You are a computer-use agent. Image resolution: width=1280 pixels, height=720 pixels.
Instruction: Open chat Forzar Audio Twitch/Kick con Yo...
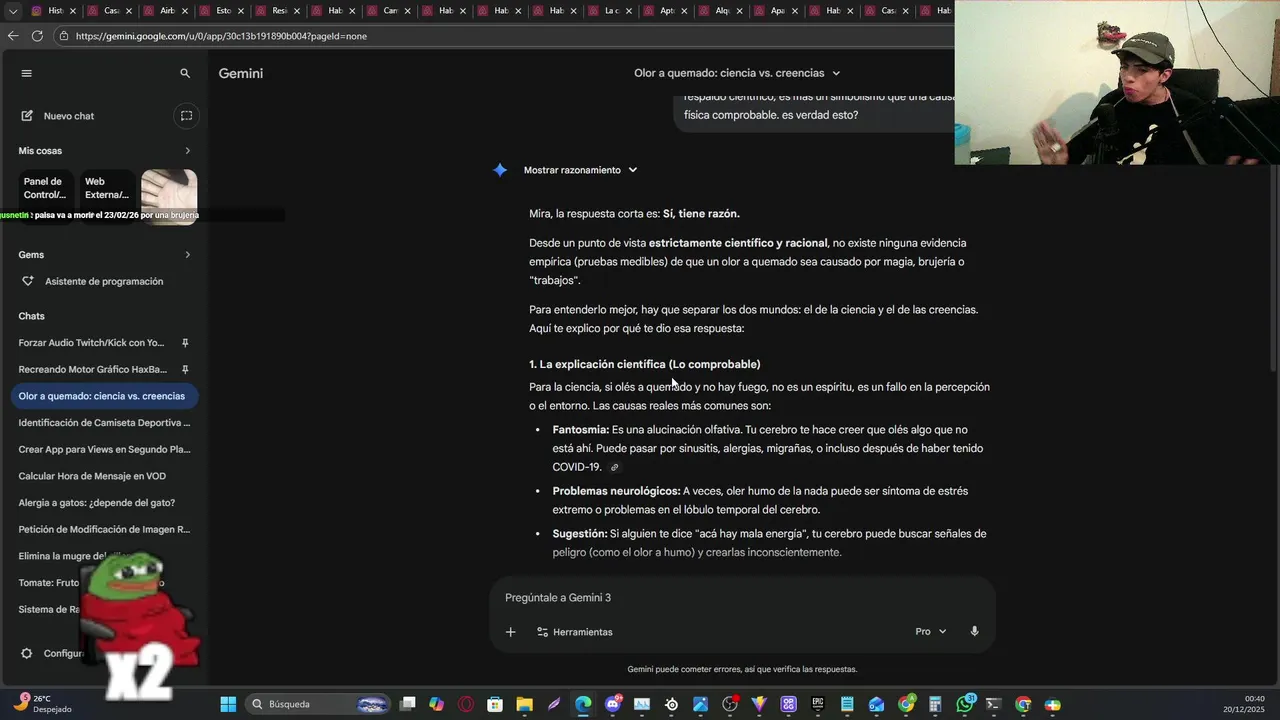pyautogui.click(x=91, y=343)
